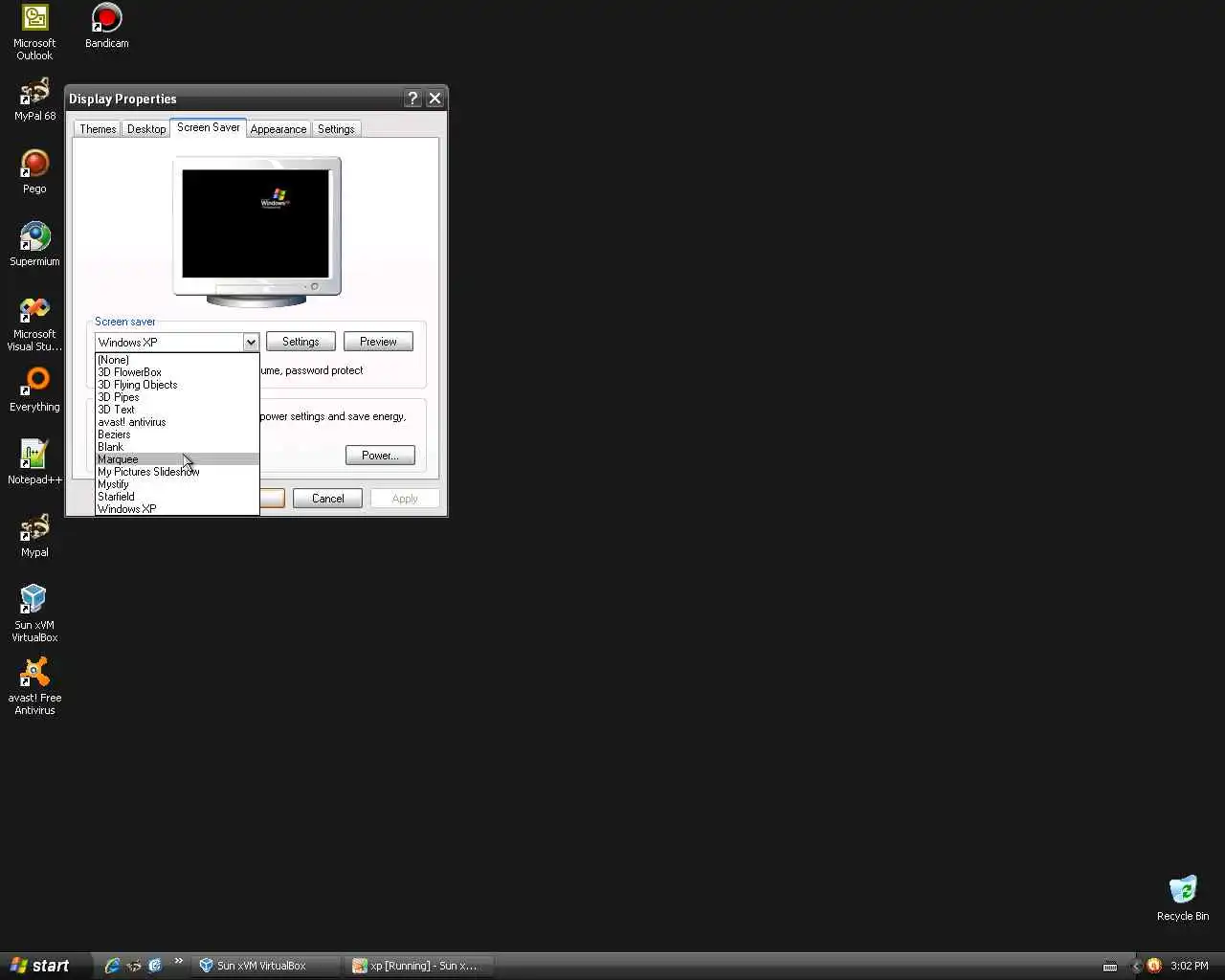The height and width of the screenshot is (980, 1225).
Task: Click the 3:02 PM taskbar clock
Action: point(1190,966)
